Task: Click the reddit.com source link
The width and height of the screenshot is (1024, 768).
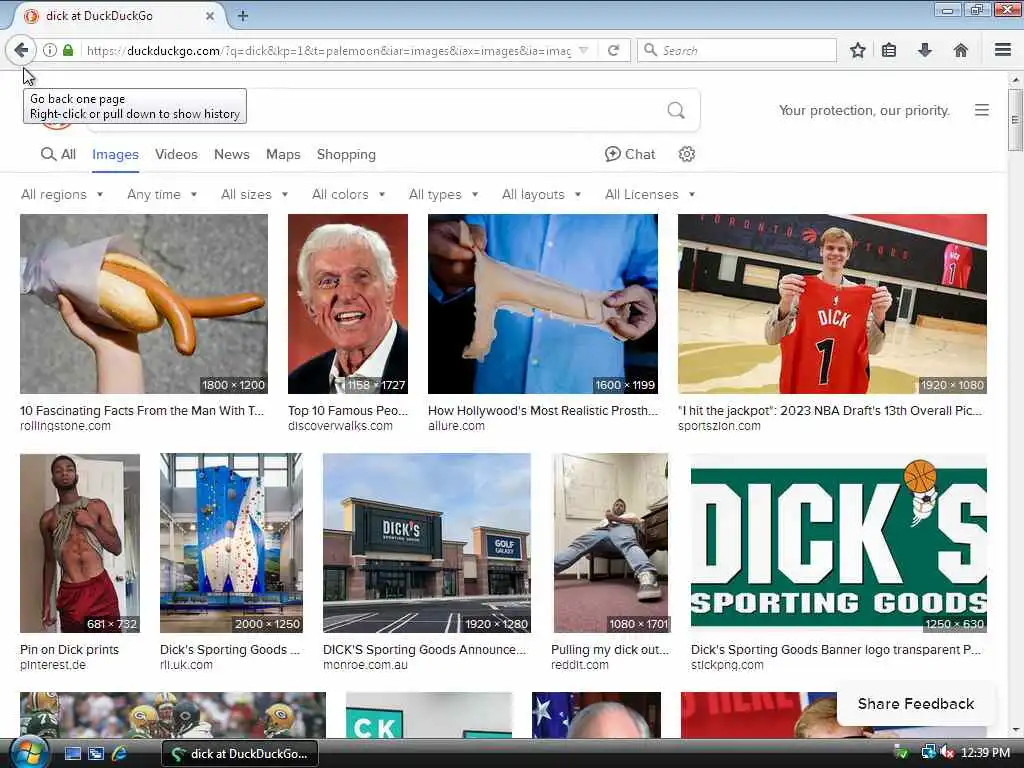Action: click(x=580, y=665)
